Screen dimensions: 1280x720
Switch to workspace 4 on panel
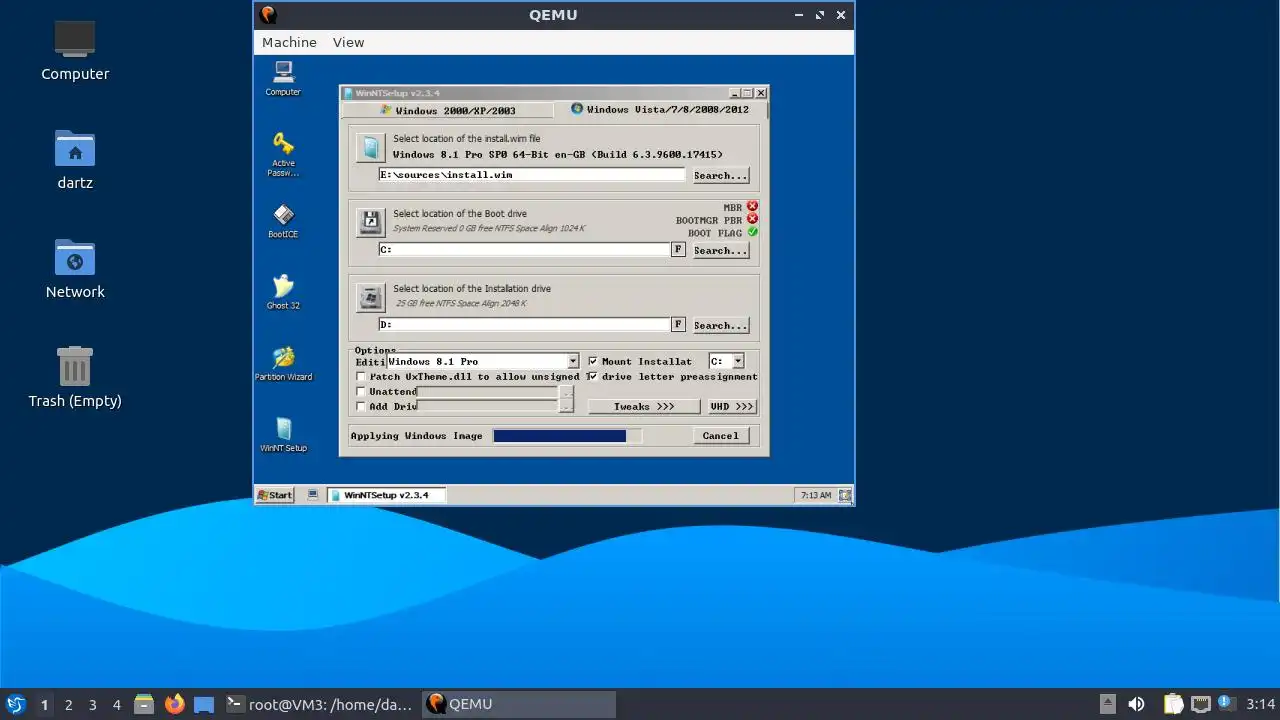coord(117,704)
